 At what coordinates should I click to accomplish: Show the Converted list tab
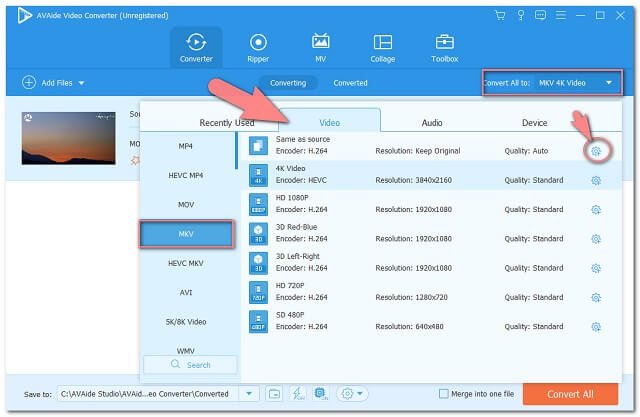click(350, 83)
